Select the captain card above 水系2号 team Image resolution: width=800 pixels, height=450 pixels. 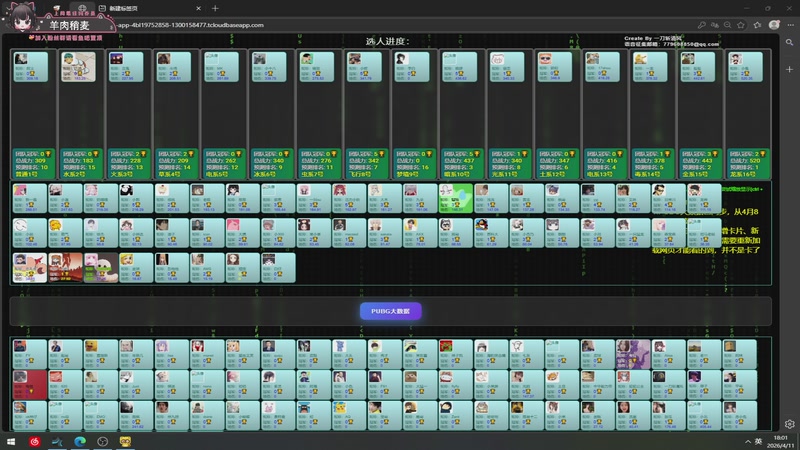pyautogui.click(x=78, y=66)
